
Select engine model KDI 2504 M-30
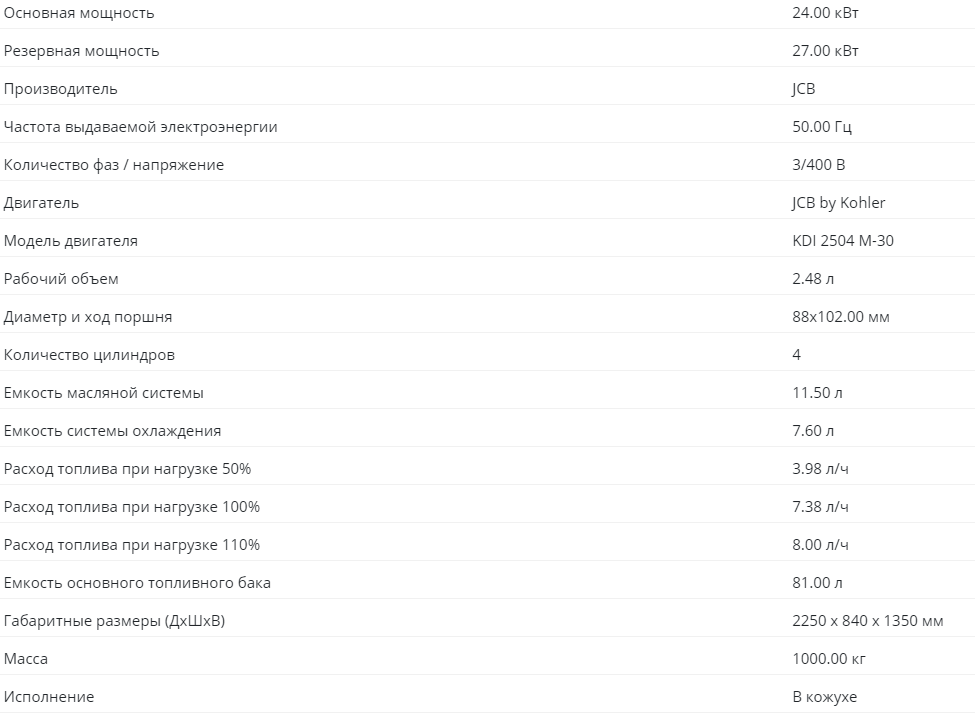pyautogui.click(x=843, y=241)
